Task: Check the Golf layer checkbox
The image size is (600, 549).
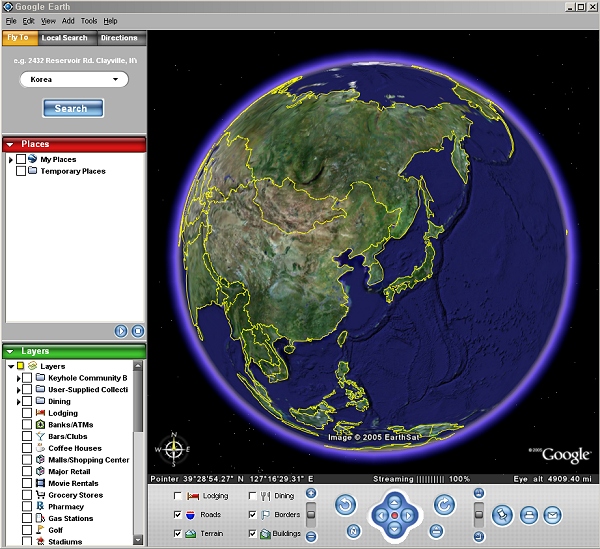Action: click(27, 530)
